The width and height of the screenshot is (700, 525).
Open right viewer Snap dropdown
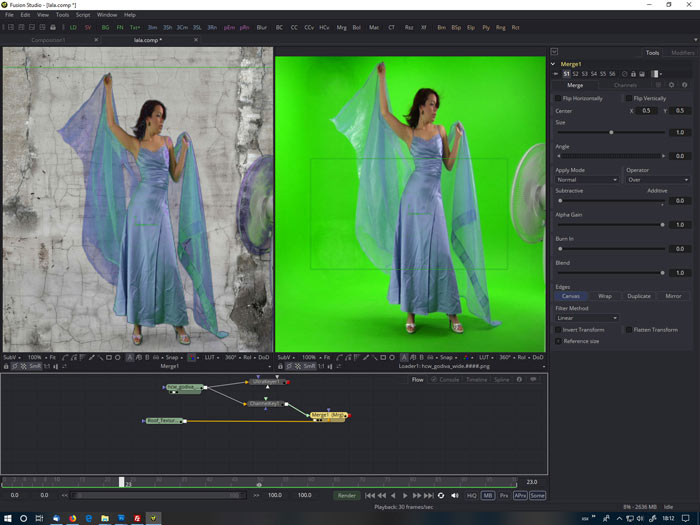tap(448, 357)
